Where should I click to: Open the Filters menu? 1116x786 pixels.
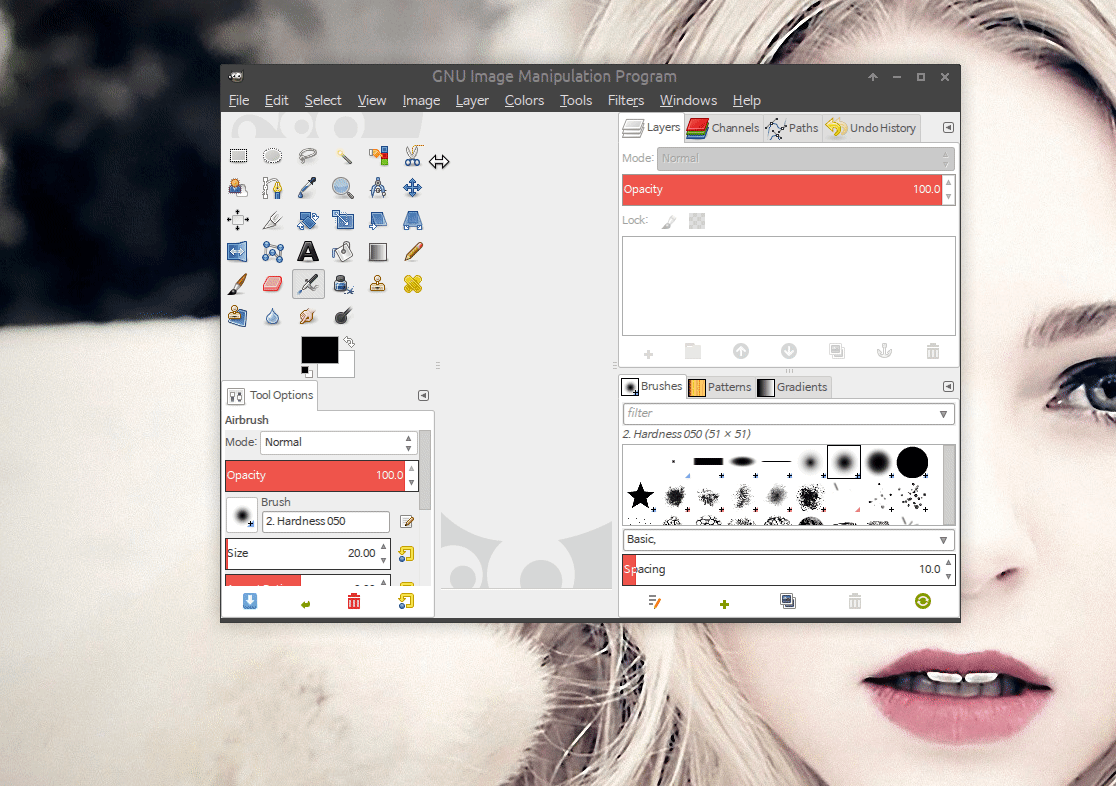click(626, 100)
